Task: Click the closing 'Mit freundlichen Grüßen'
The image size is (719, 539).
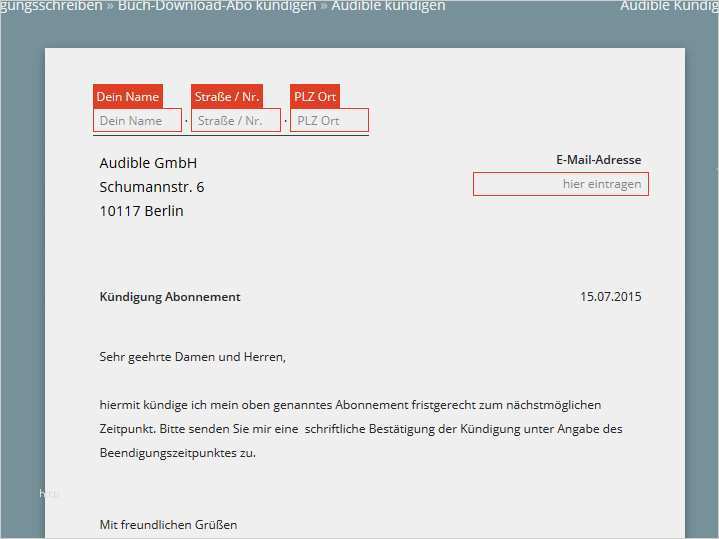Action: [168, 525]
